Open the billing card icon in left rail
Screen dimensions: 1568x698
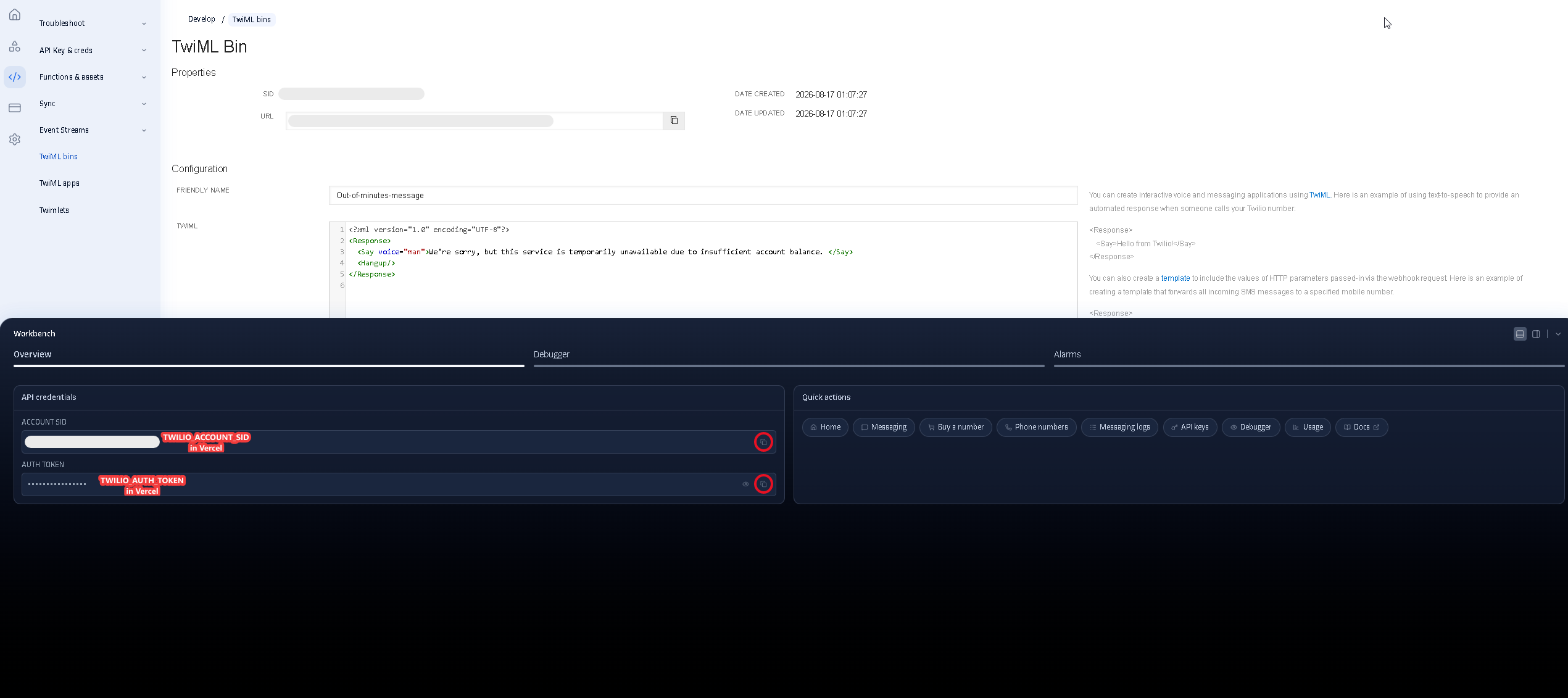tap(15, 108)
